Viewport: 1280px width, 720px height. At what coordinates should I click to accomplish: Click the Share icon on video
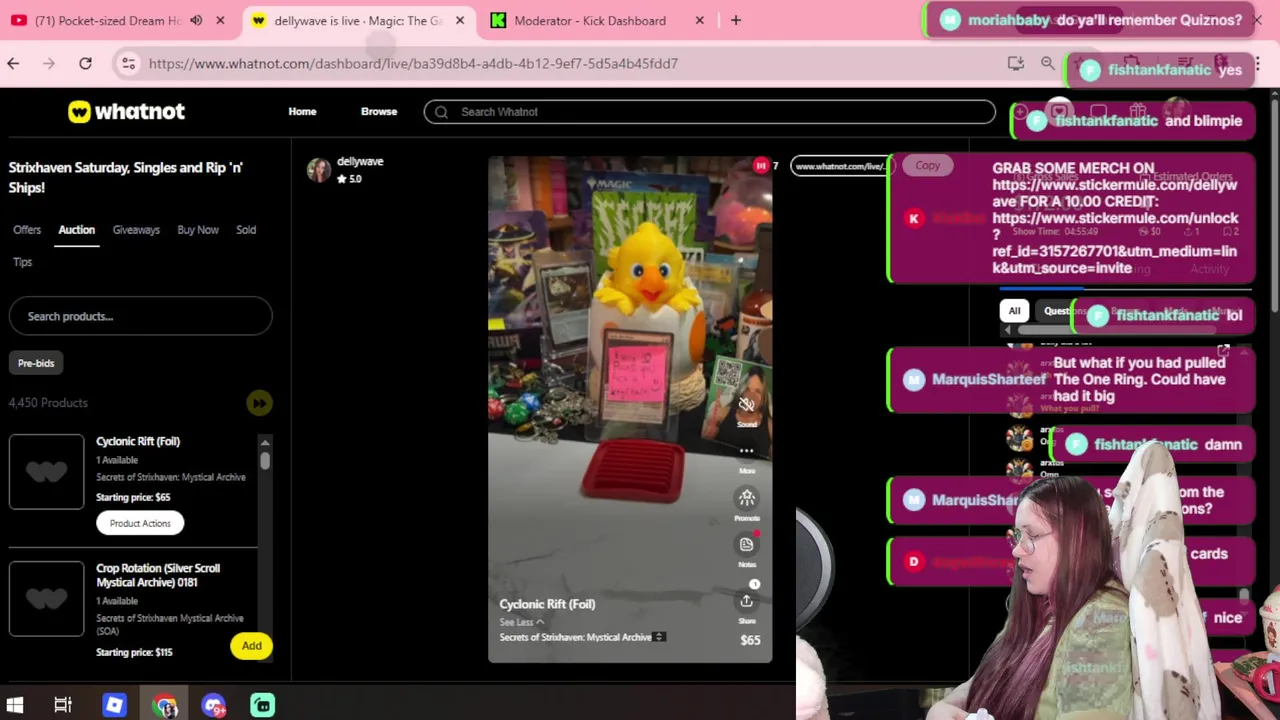(x=746, y=601)
